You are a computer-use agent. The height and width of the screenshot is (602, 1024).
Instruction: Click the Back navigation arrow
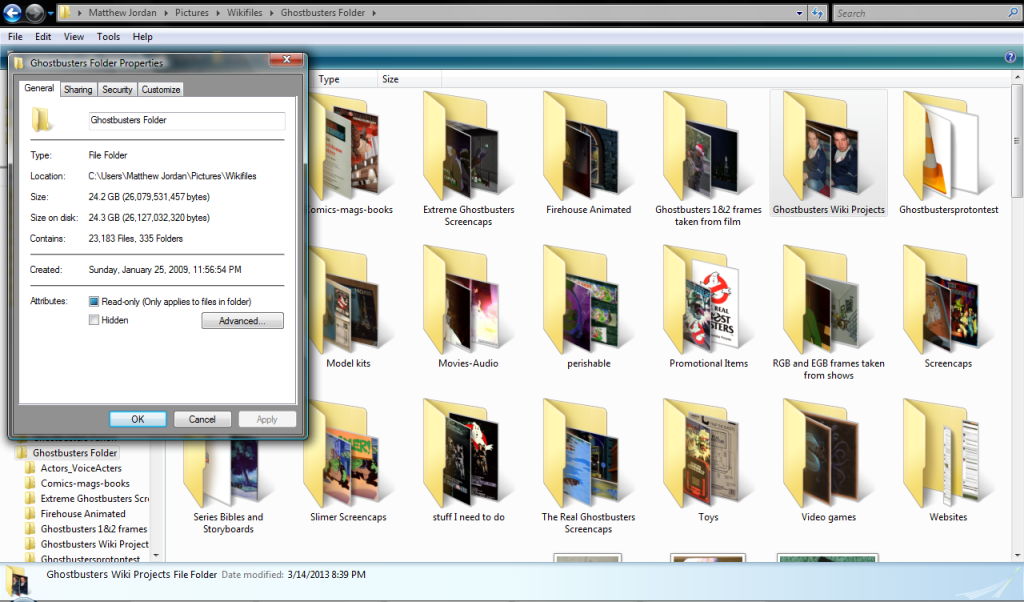click(12, 12)
